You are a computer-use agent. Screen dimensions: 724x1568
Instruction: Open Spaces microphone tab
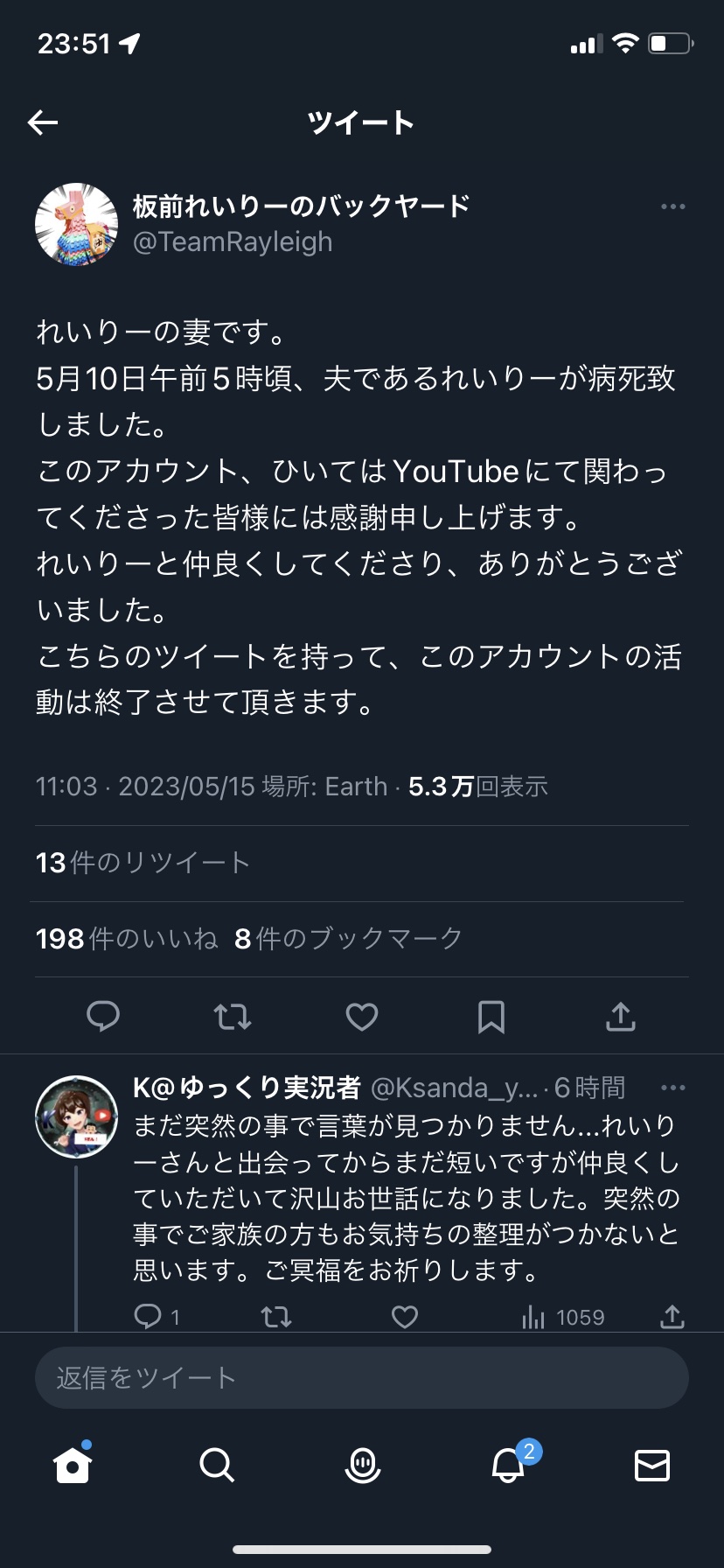point(362,1465)
